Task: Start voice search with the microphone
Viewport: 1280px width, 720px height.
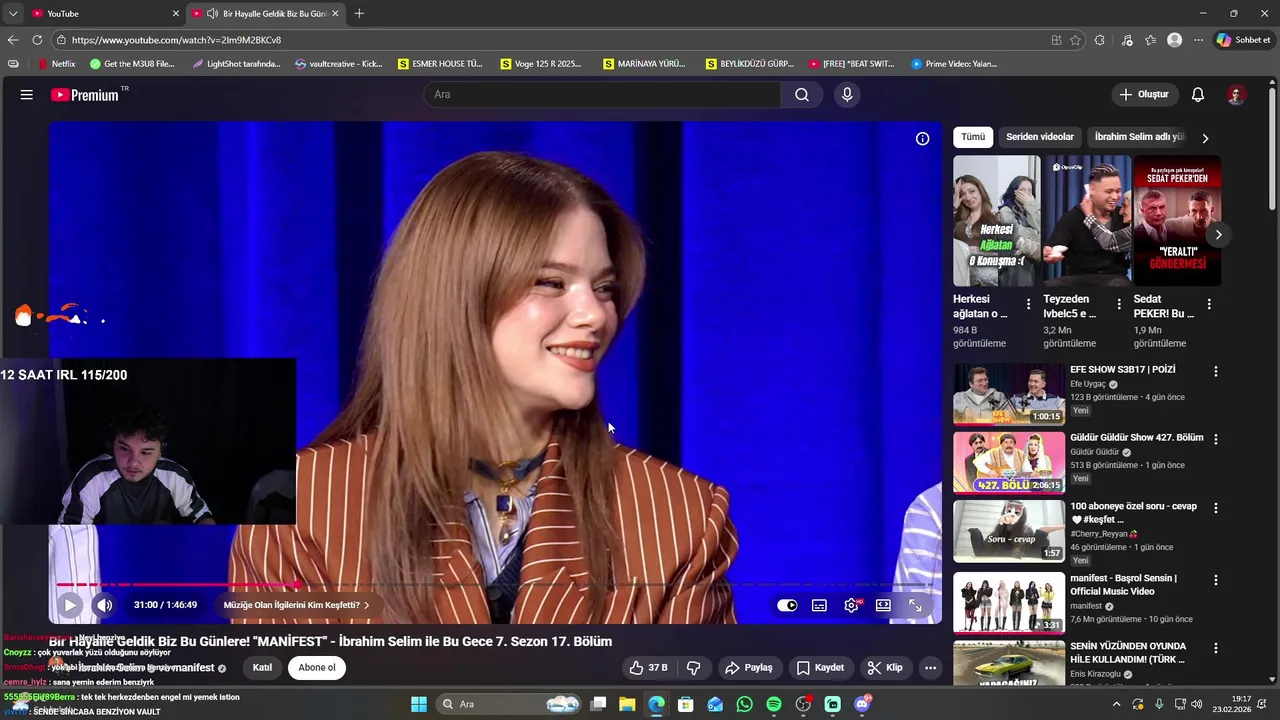Action: pos(847,95)
